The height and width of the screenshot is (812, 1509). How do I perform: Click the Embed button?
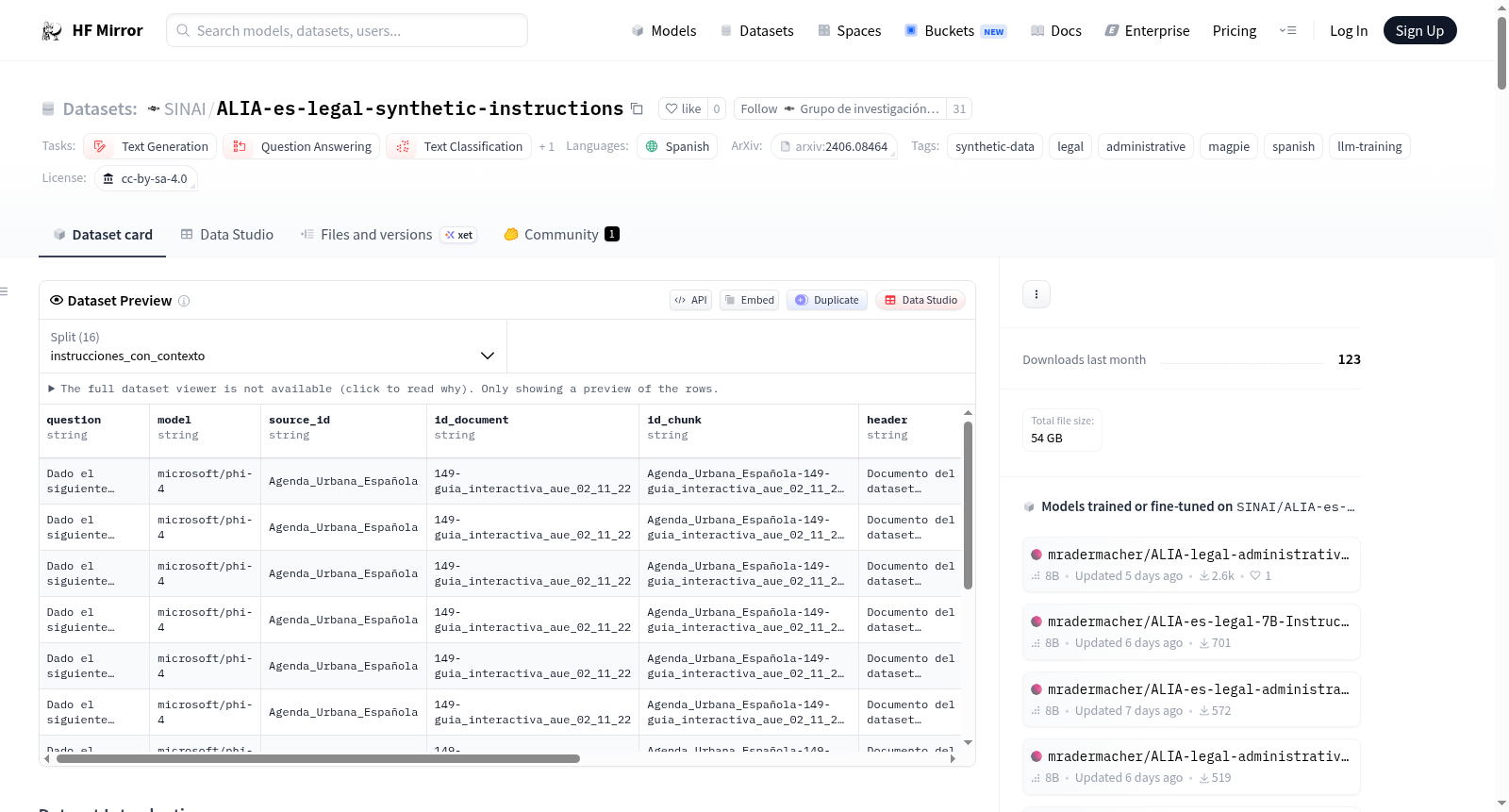(749, 300)
